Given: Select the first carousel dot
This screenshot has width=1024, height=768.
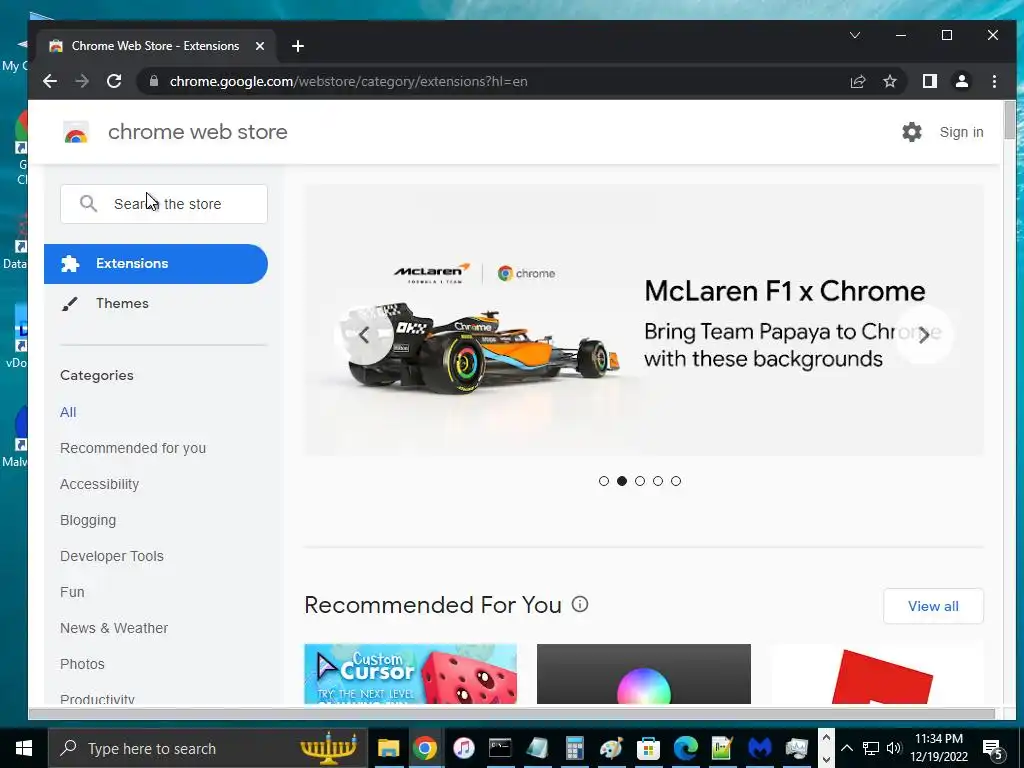Looking at the screenshot, I should coord(603,481).
